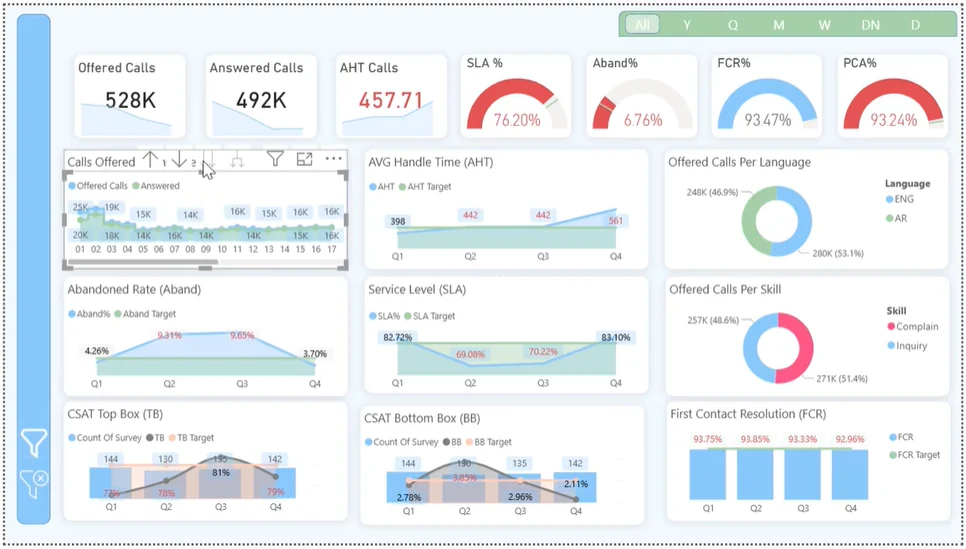Open filter funnel icon in blue sidebar
Screen dimensions: 966x549
(x=33, y=442)
